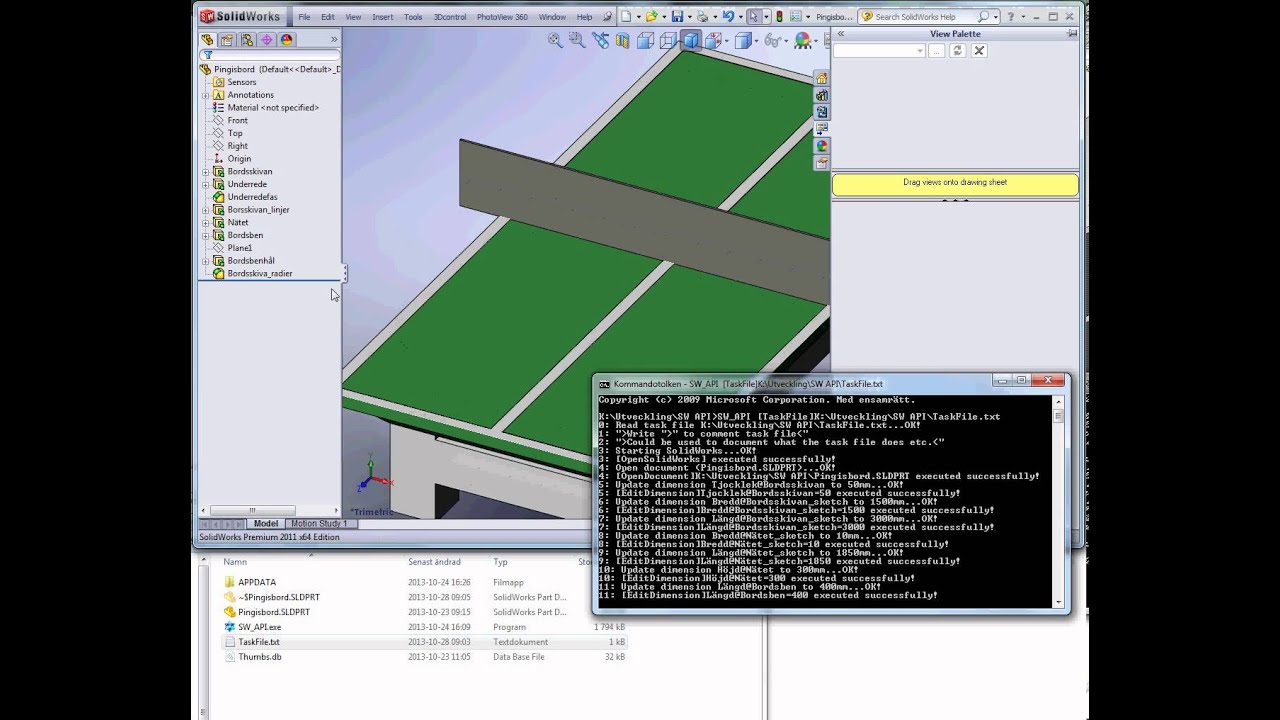This screenshot has width=1280, height=720.
Task: Expand the manager pane tabs chevron
Action: 334,40
